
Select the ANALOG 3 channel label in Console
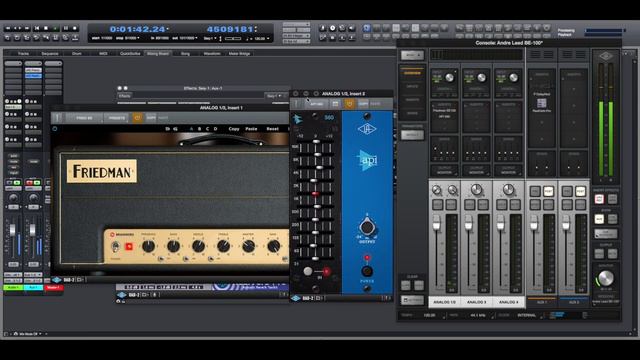click(x=476, y=302)
